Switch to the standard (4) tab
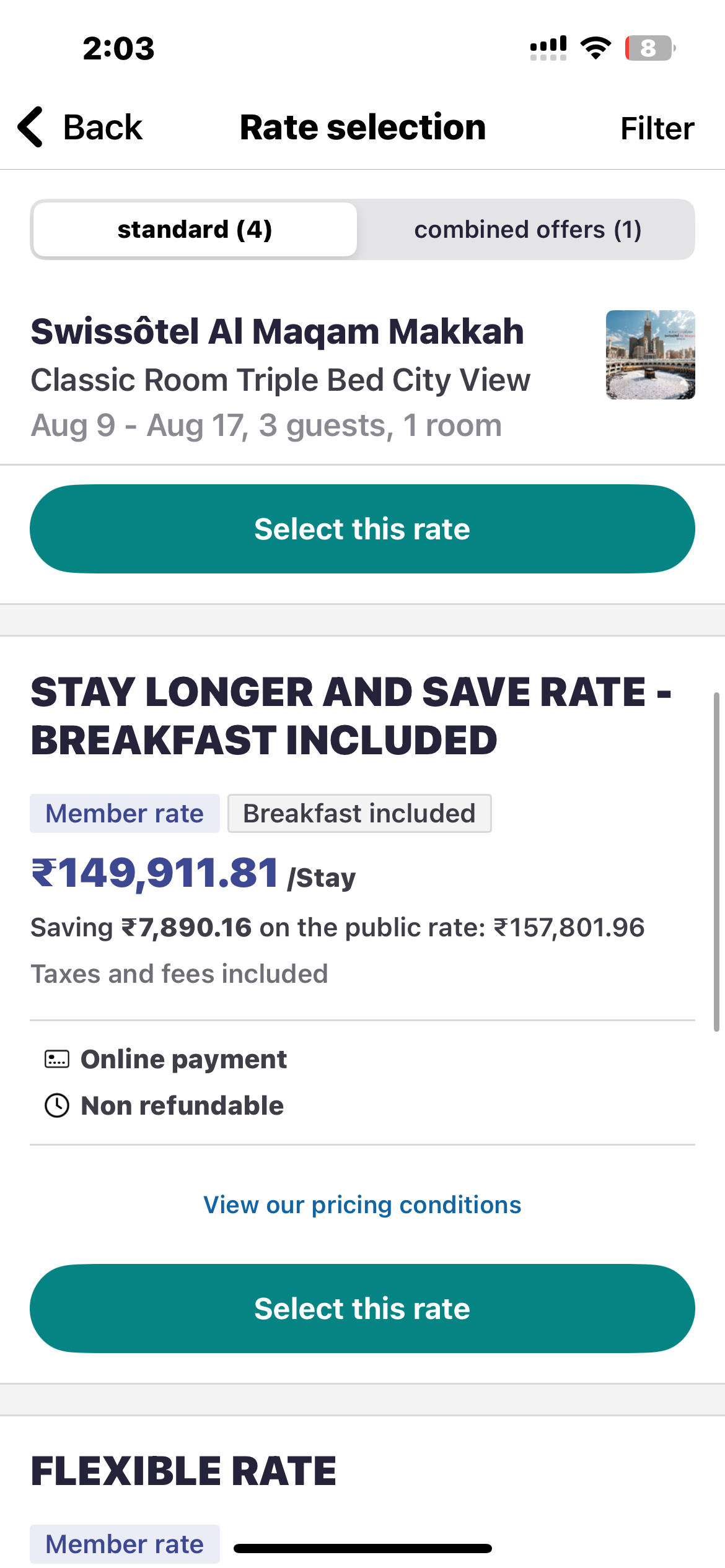The image size is (725, 1568). coord(195,230)
